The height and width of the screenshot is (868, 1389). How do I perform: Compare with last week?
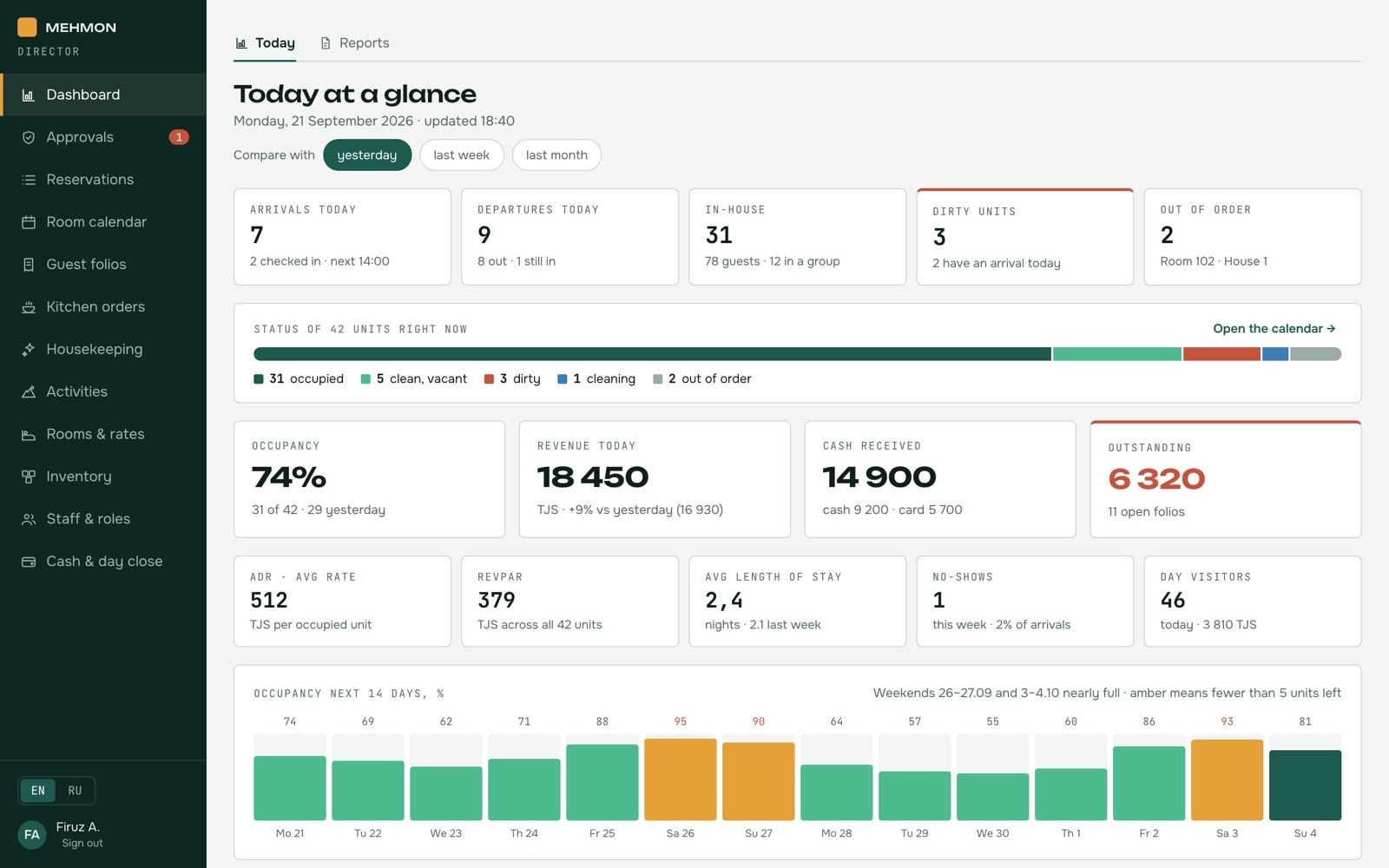(462, 155)
